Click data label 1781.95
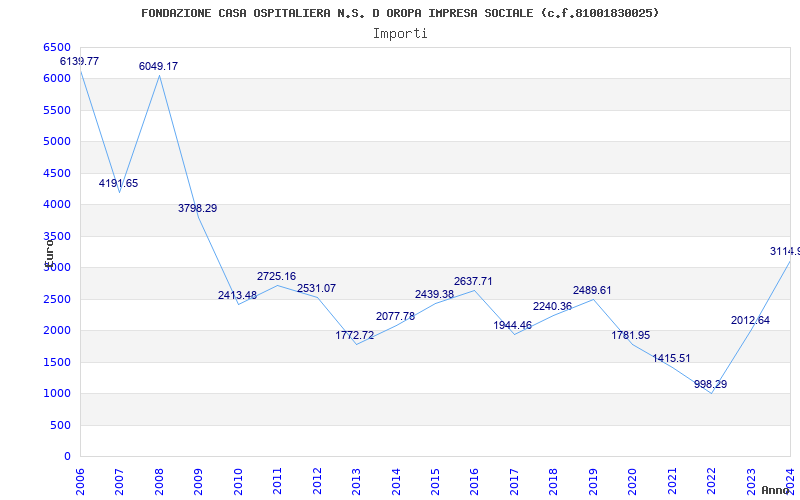This screenshot has height=500, width=800. [x=631, y=336]
